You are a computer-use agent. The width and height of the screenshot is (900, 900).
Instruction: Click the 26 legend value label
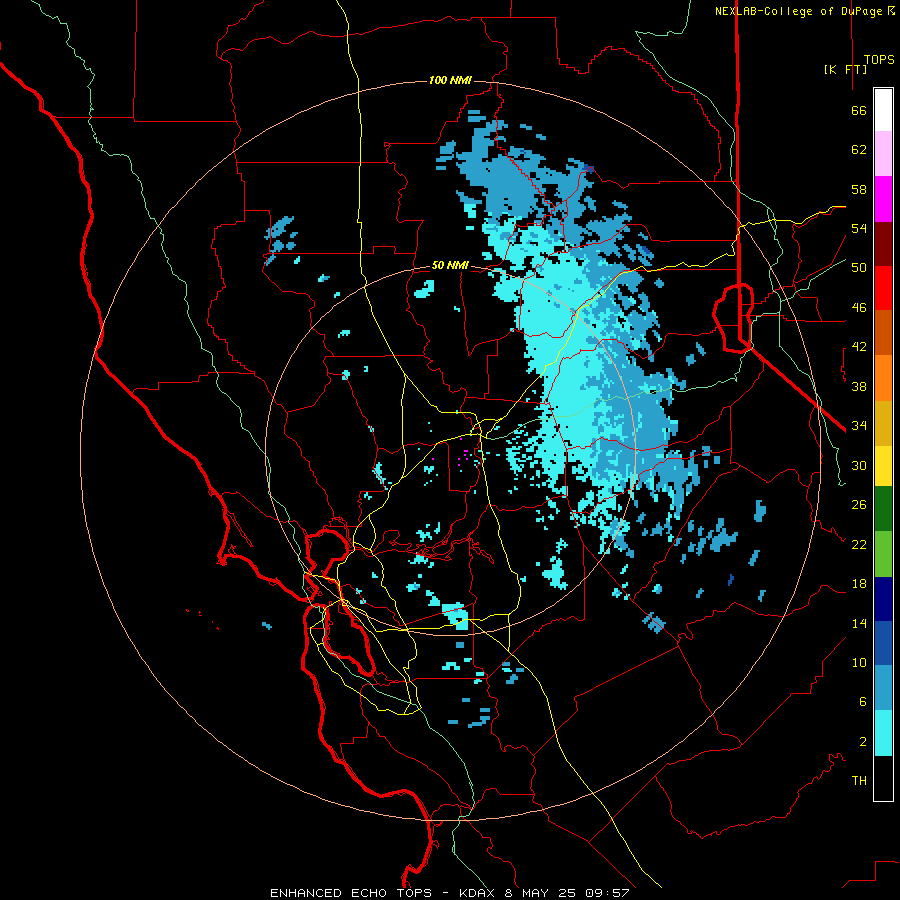859,505
